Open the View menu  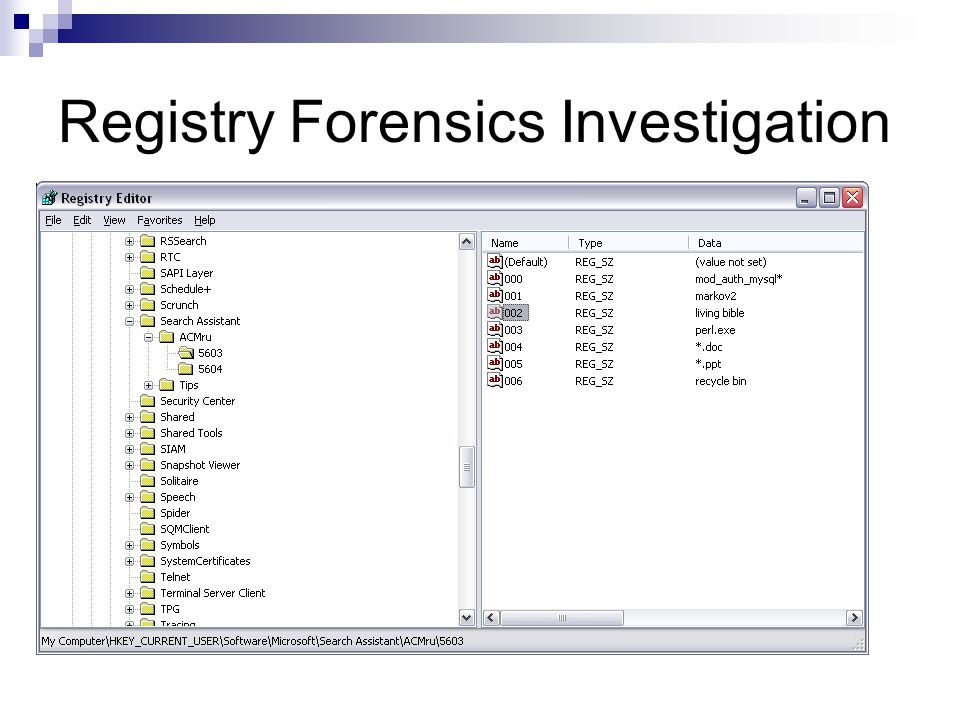(x=114, y=220)
